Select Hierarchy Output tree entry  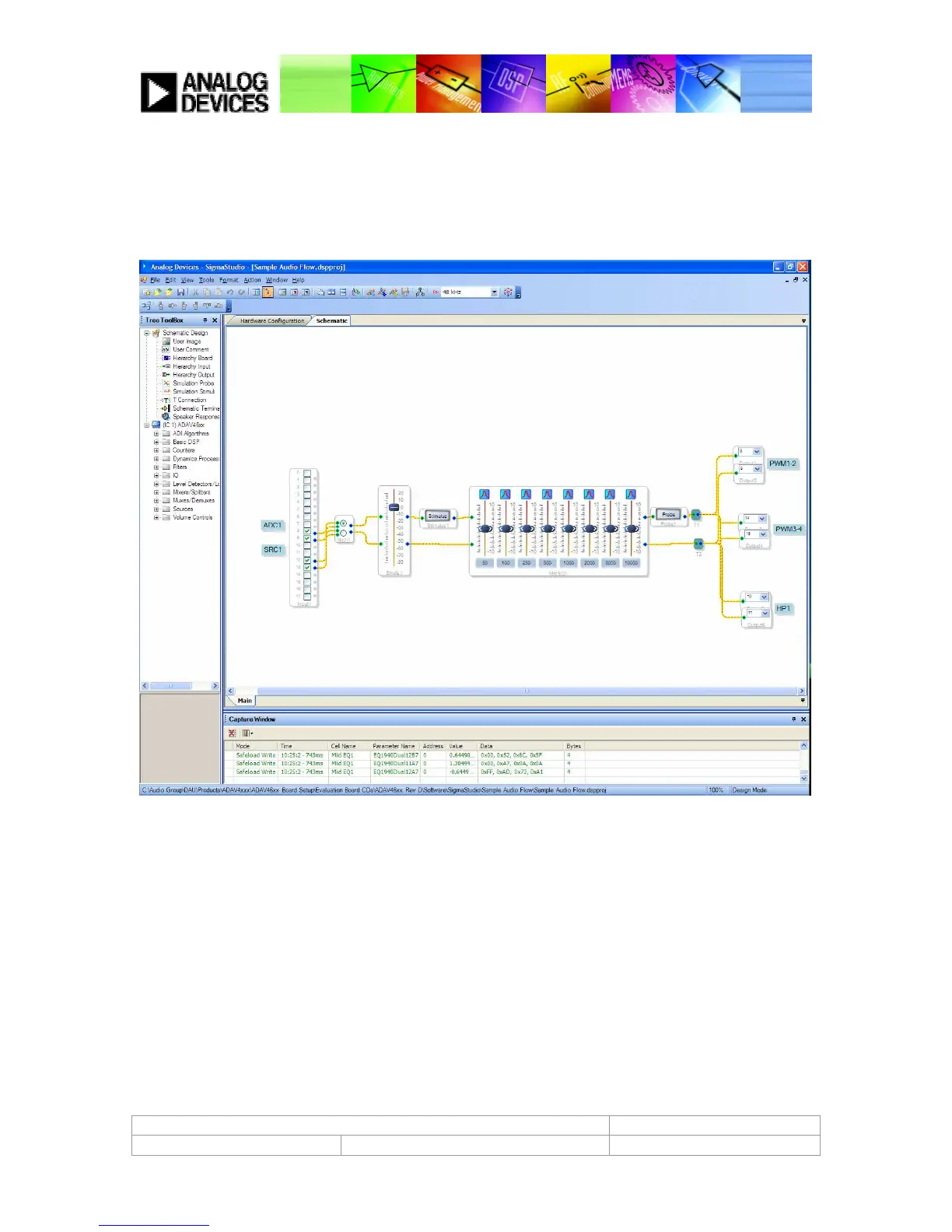(194, 375)
